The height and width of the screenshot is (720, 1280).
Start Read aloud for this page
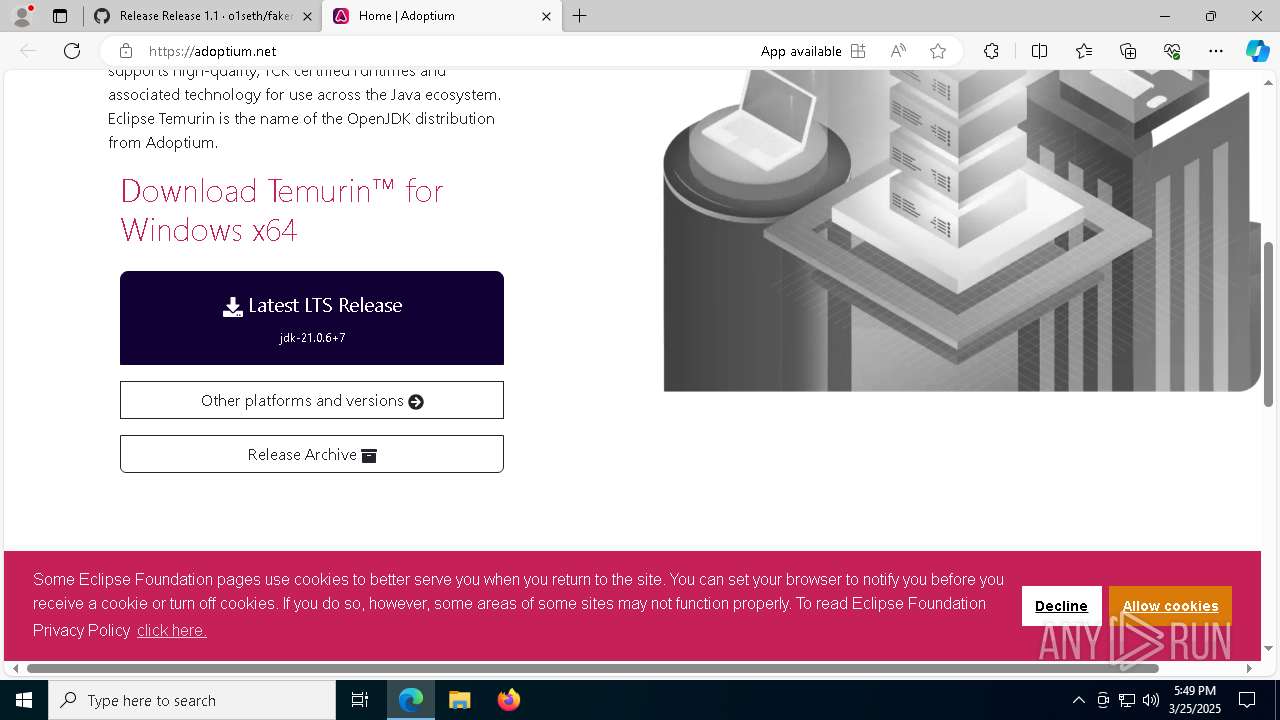coord(898,51)
